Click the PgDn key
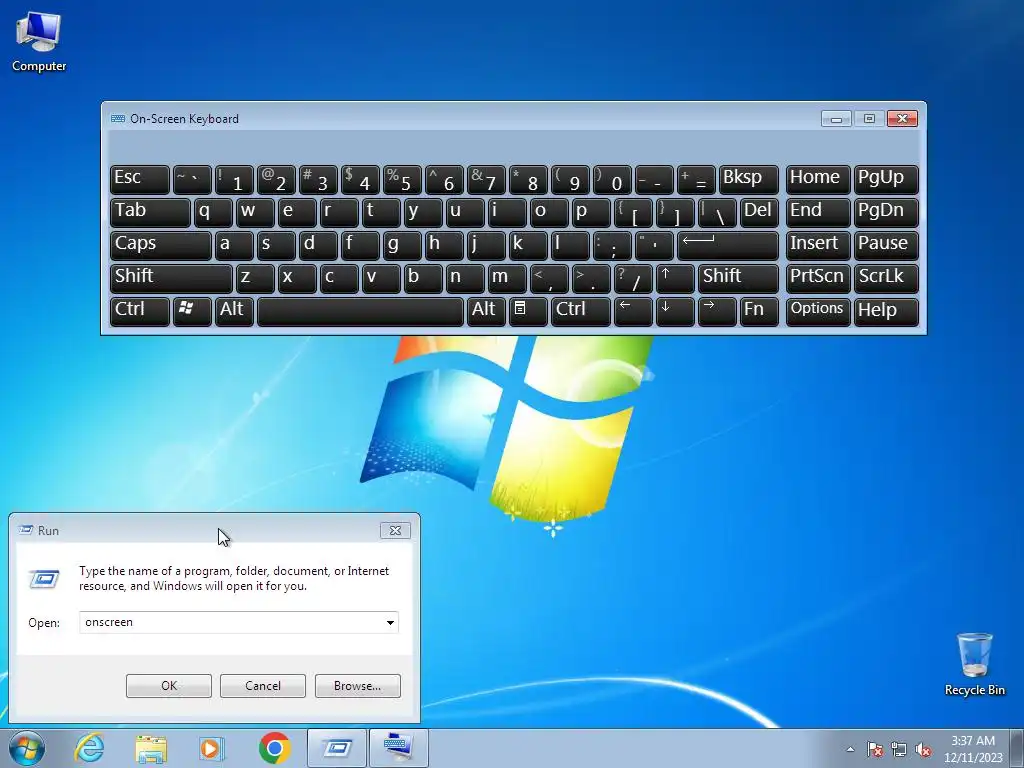 (x=886, y=212)
